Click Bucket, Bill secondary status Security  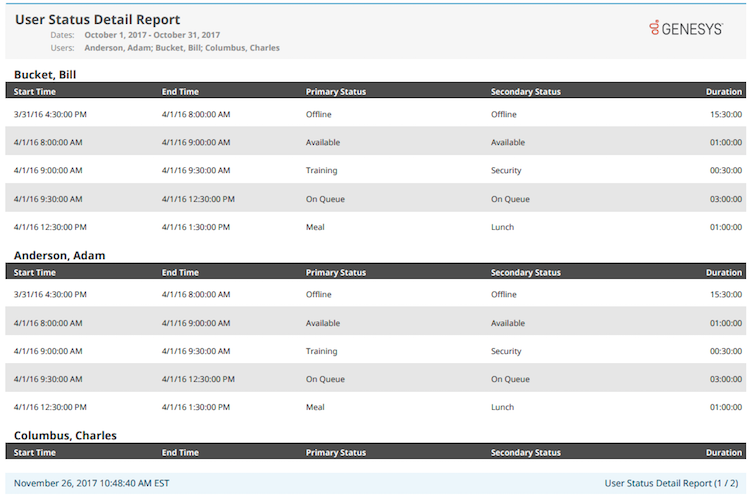(506, 170)
